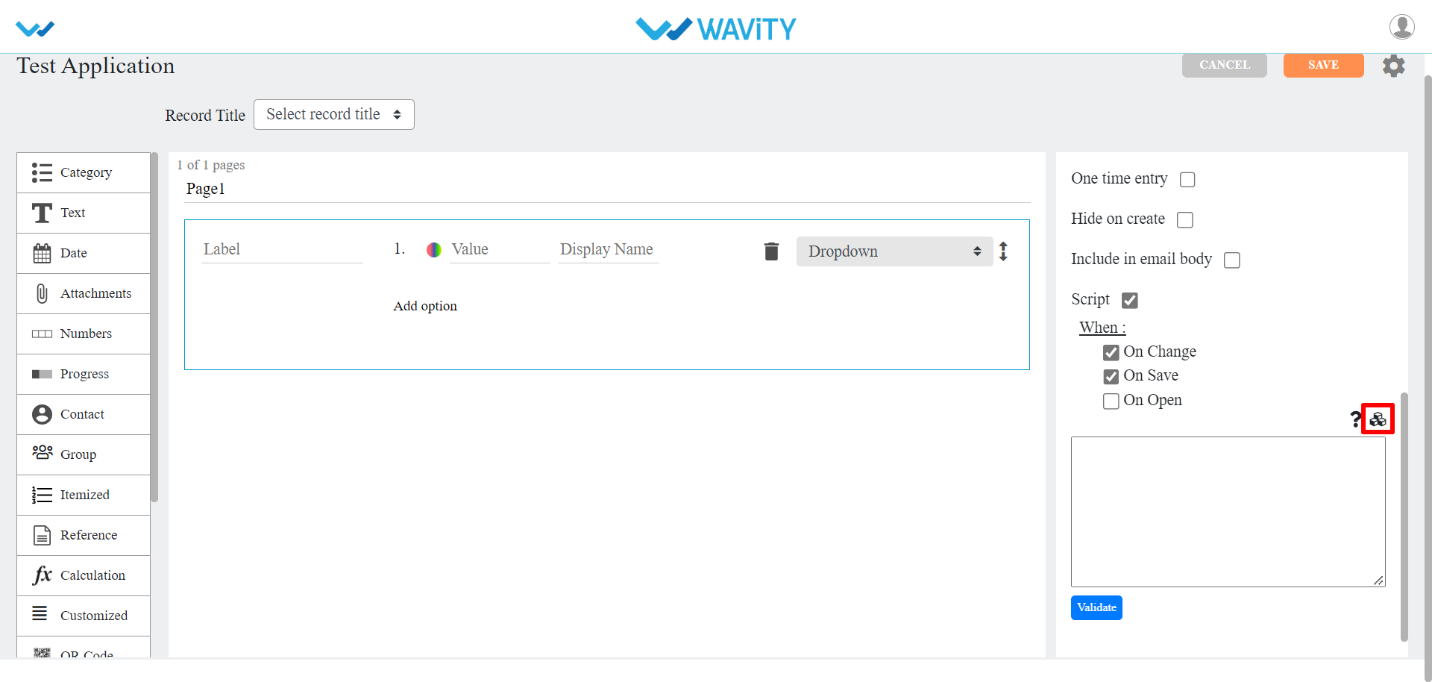Add an Itemized field from sidebar

point(83,495)
